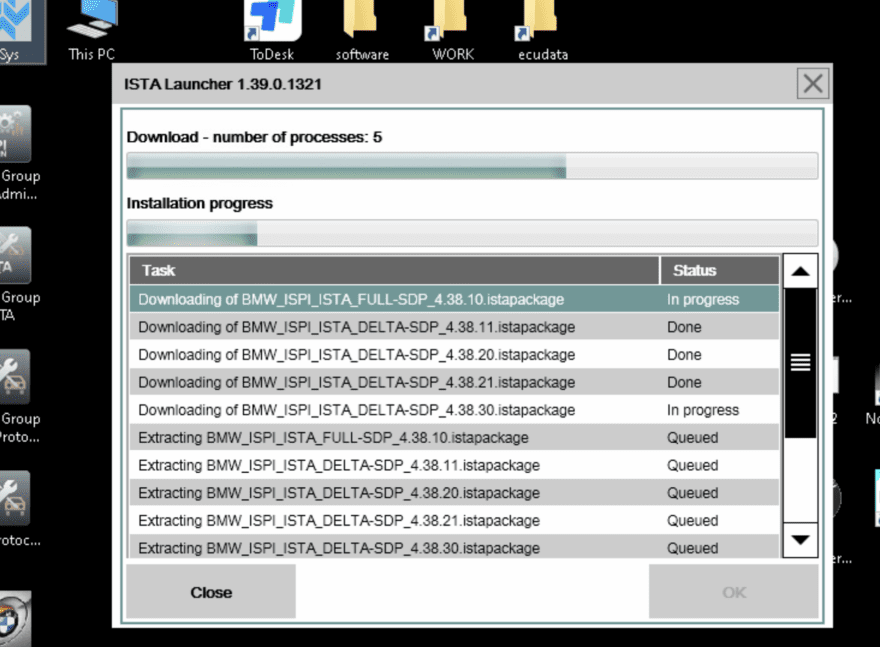
Task: Click Done status of DELTA-SDP_4.38.11 download
Action: [x=684, y=327]
